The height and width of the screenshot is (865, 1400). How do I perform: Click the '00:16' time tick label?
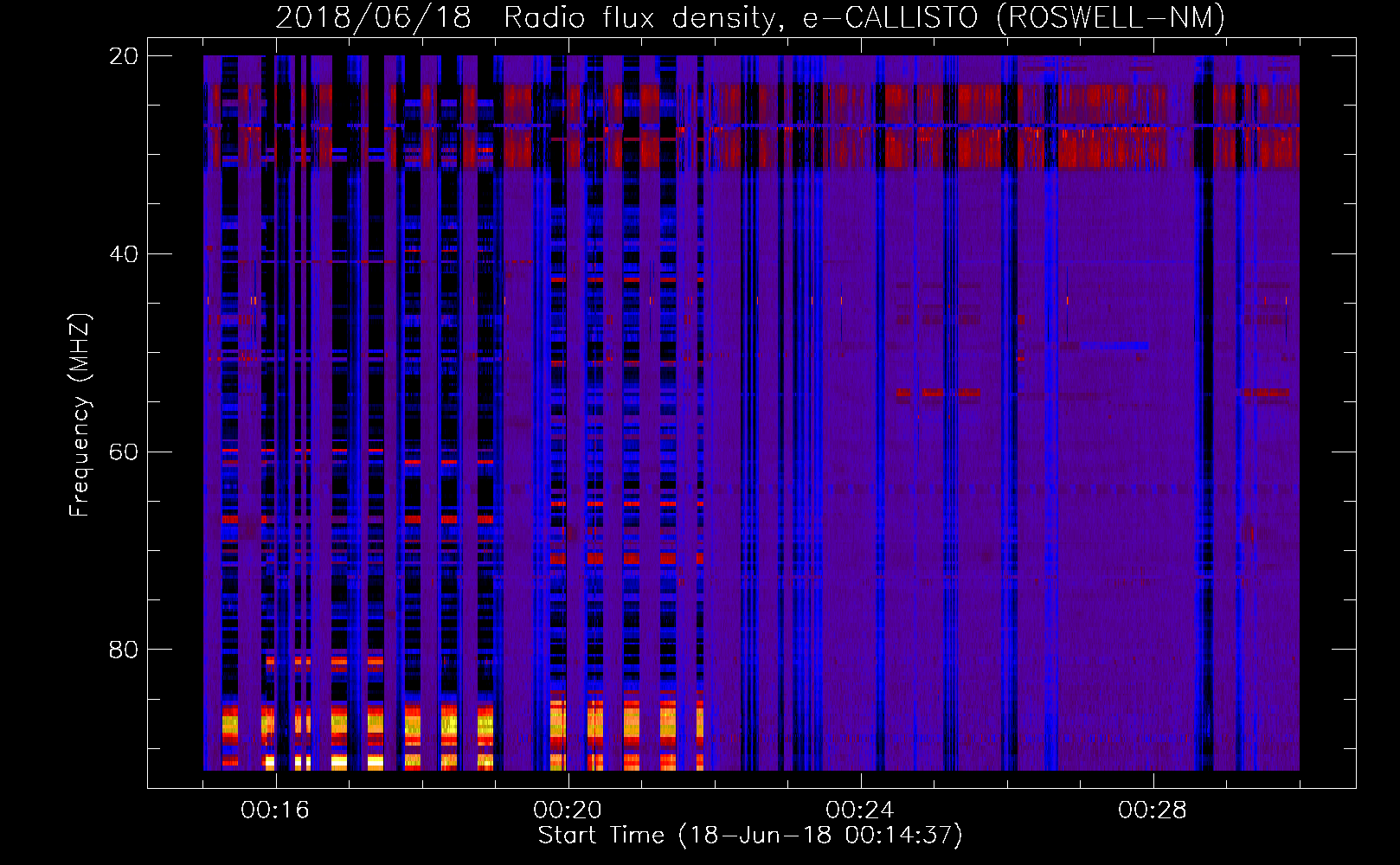pyautogui.click(x=275, y=811)
